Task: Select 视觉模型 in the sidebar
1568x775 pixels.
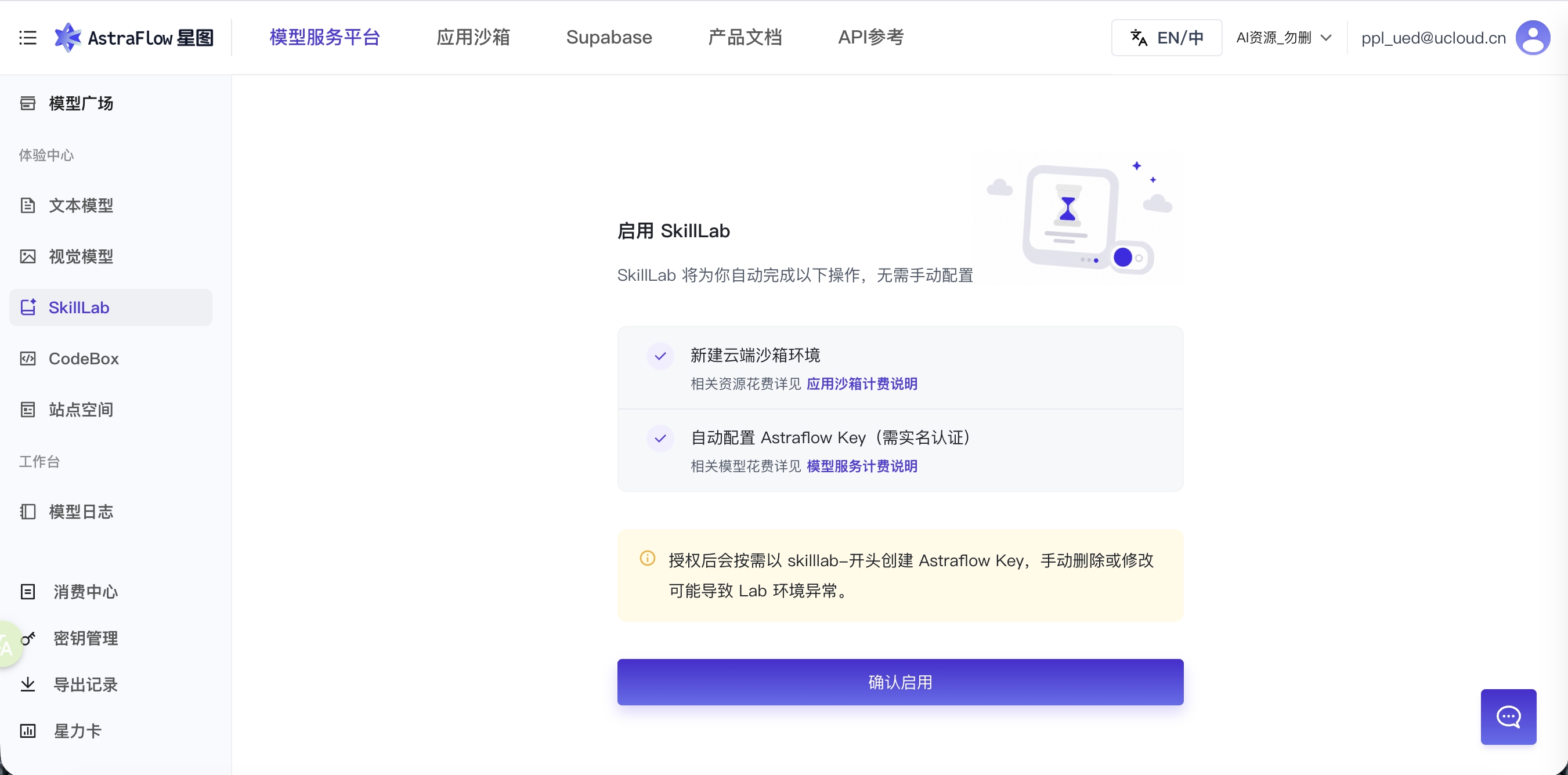Action: tap(110, 257)
